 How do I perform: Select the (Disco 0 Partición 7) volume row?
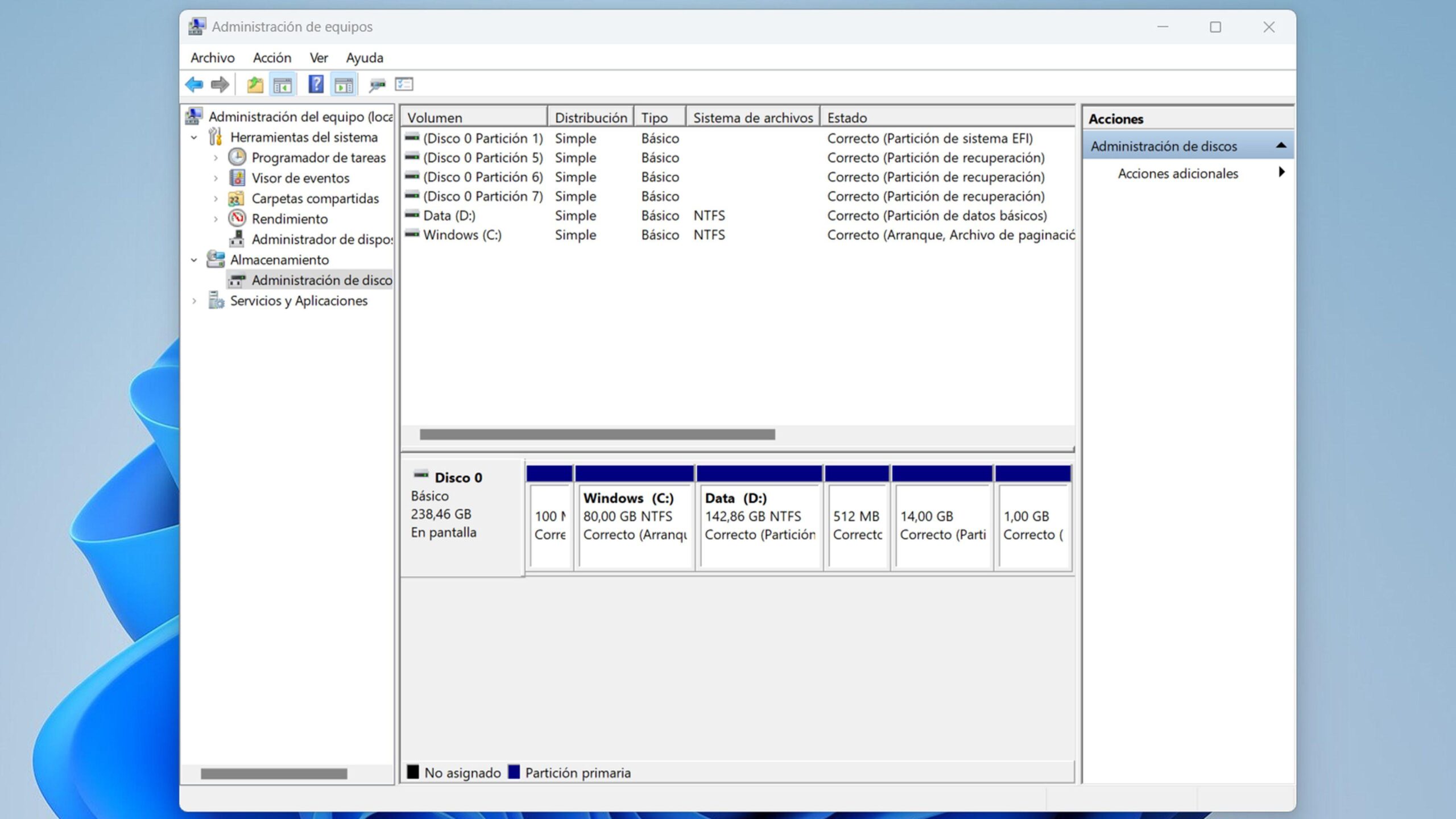pos(738,196)
